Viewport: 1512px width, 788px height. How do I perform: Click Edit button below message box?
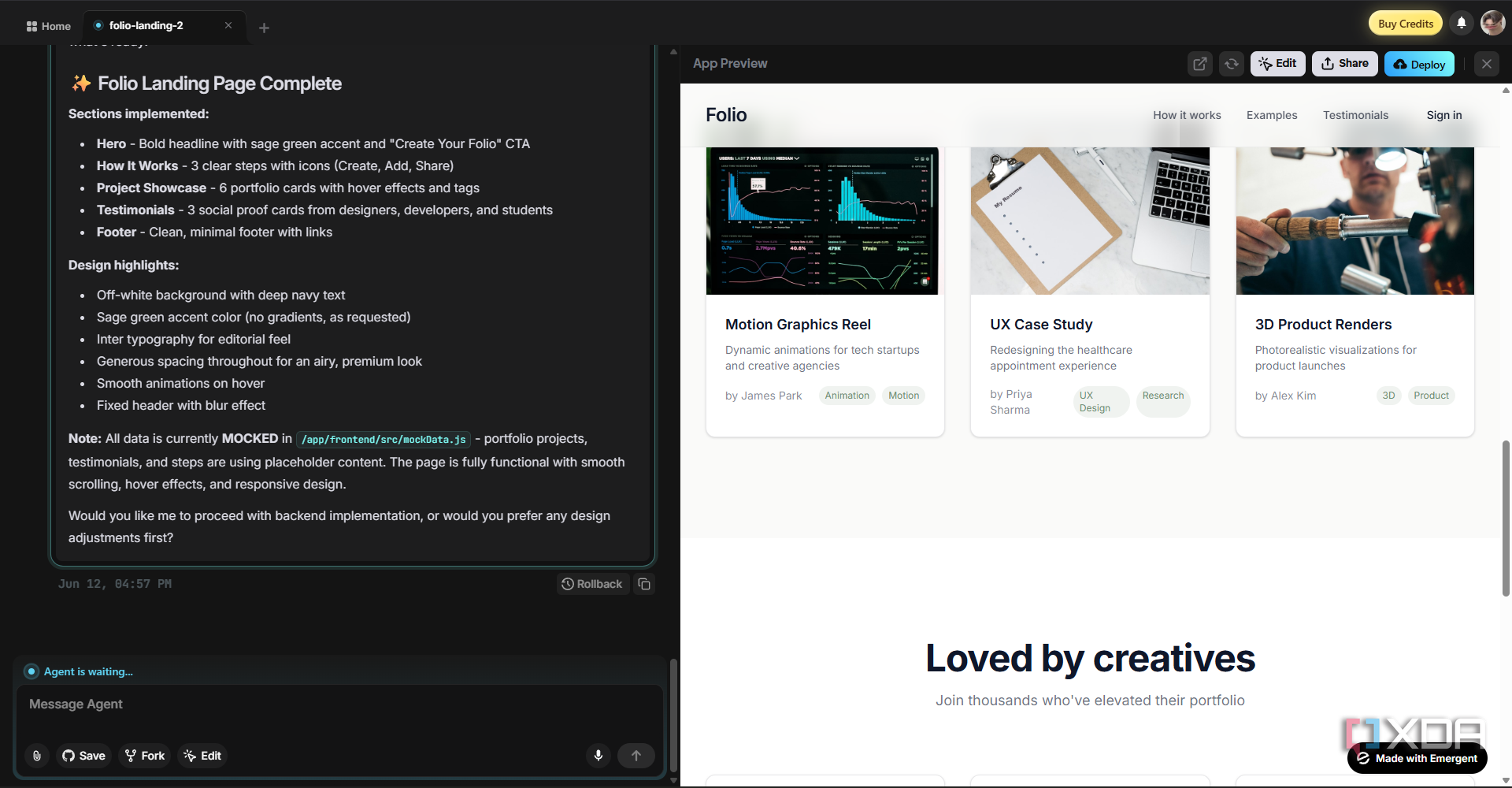202,756
